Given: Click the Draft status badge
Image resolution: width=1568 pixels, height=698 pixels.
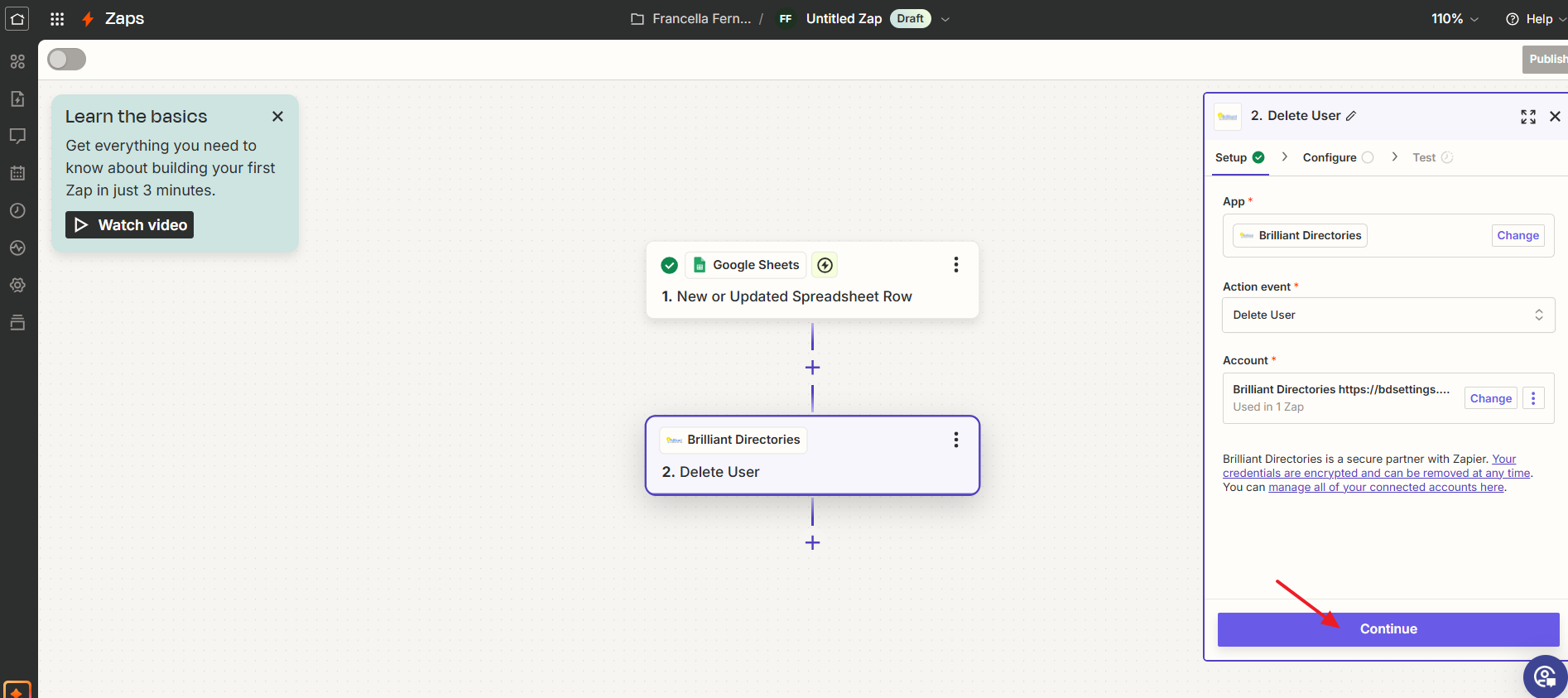Looking at the screenshot, I should tap(910, 19).
